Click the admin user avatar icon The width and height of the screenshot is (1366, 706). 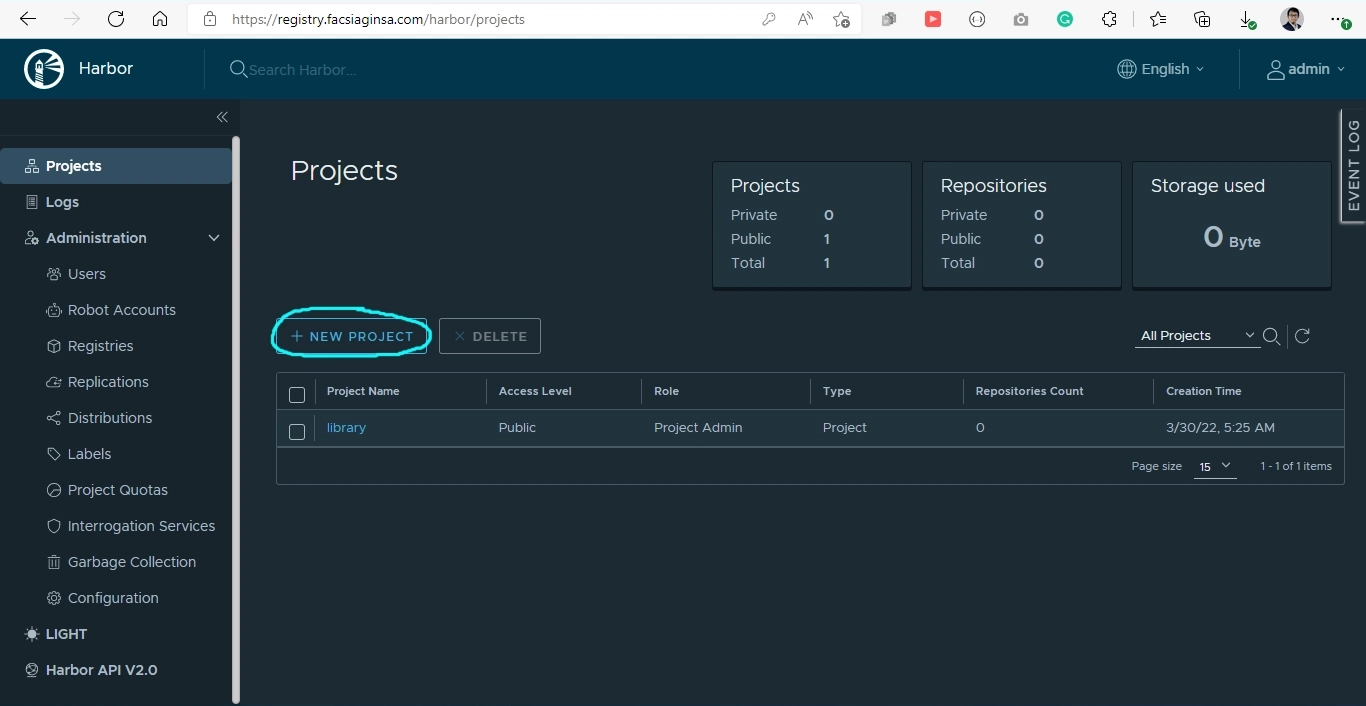(x=1276, y=69)
